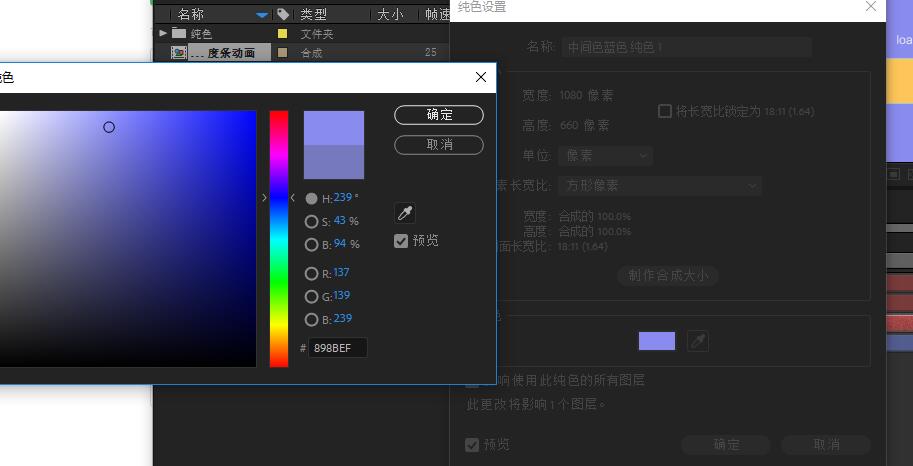This screenshot has width=913, height=466.
Task: Click the new color preview swatch
Action: (x=334, y=128)
